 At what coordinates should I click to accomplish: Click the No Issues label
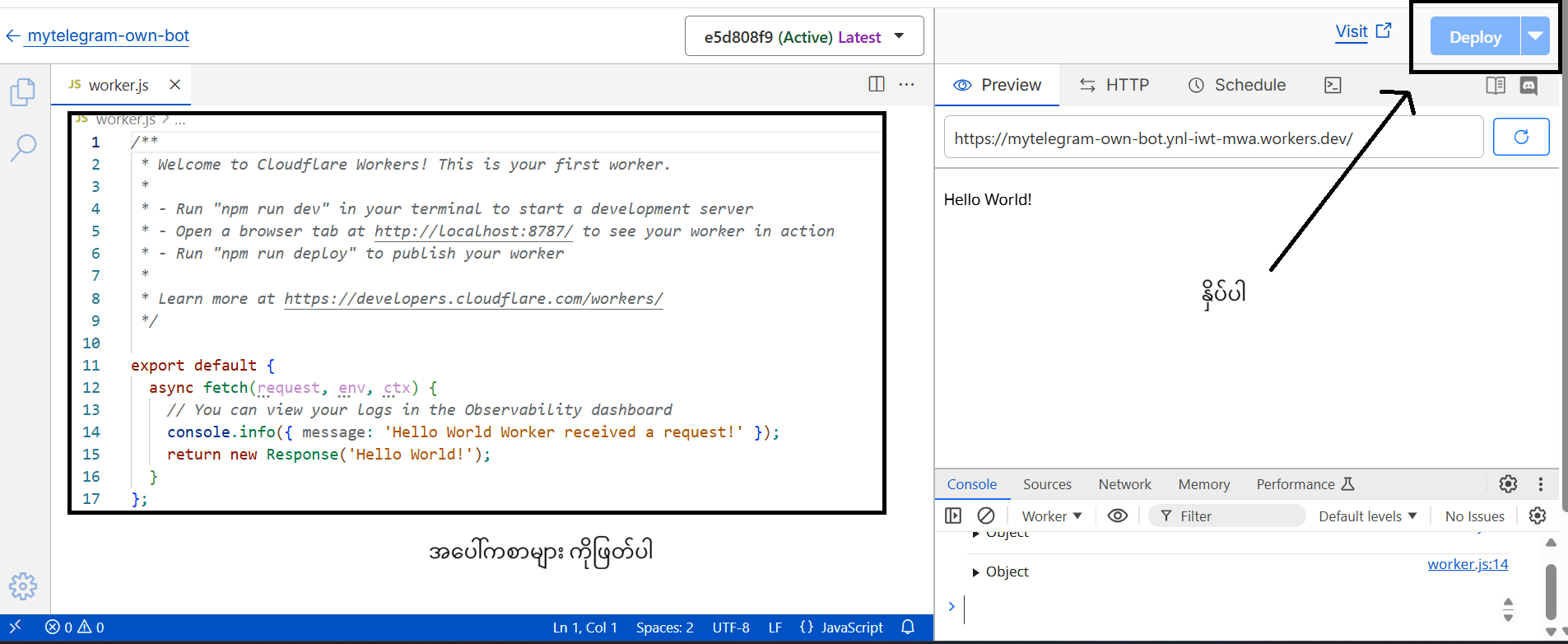(x=1474, y=516)
